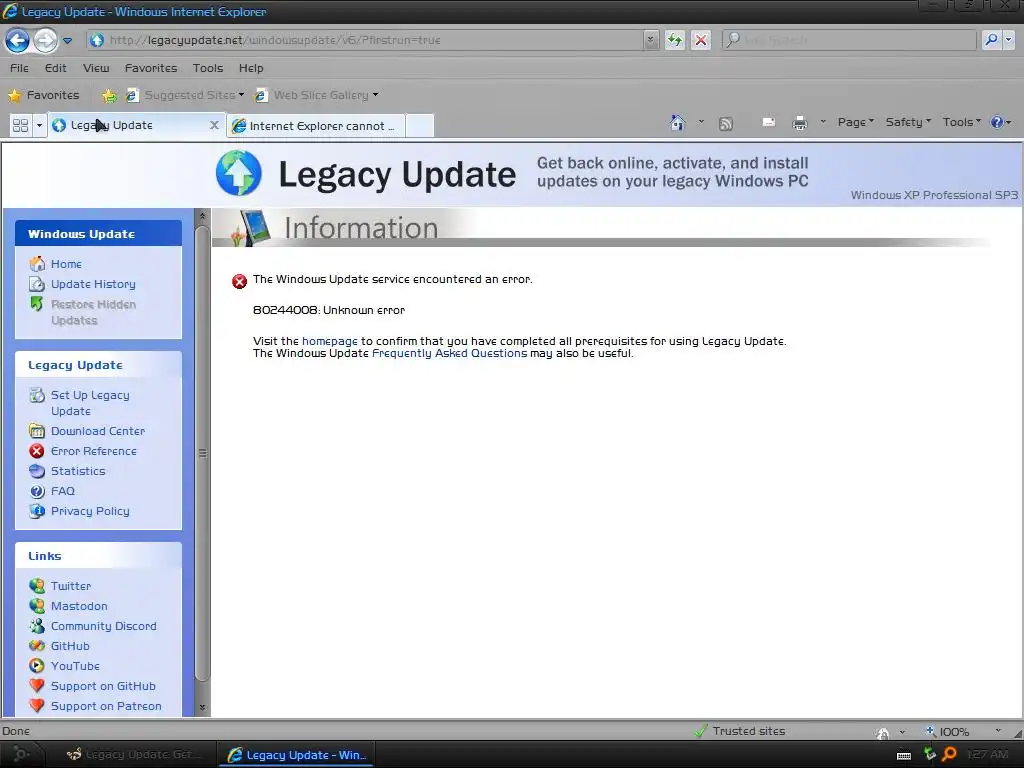This screenshot has width=1024, height=768.
Task: Open the Help menu
Action: pyautogui.click(x=251, y=68)
